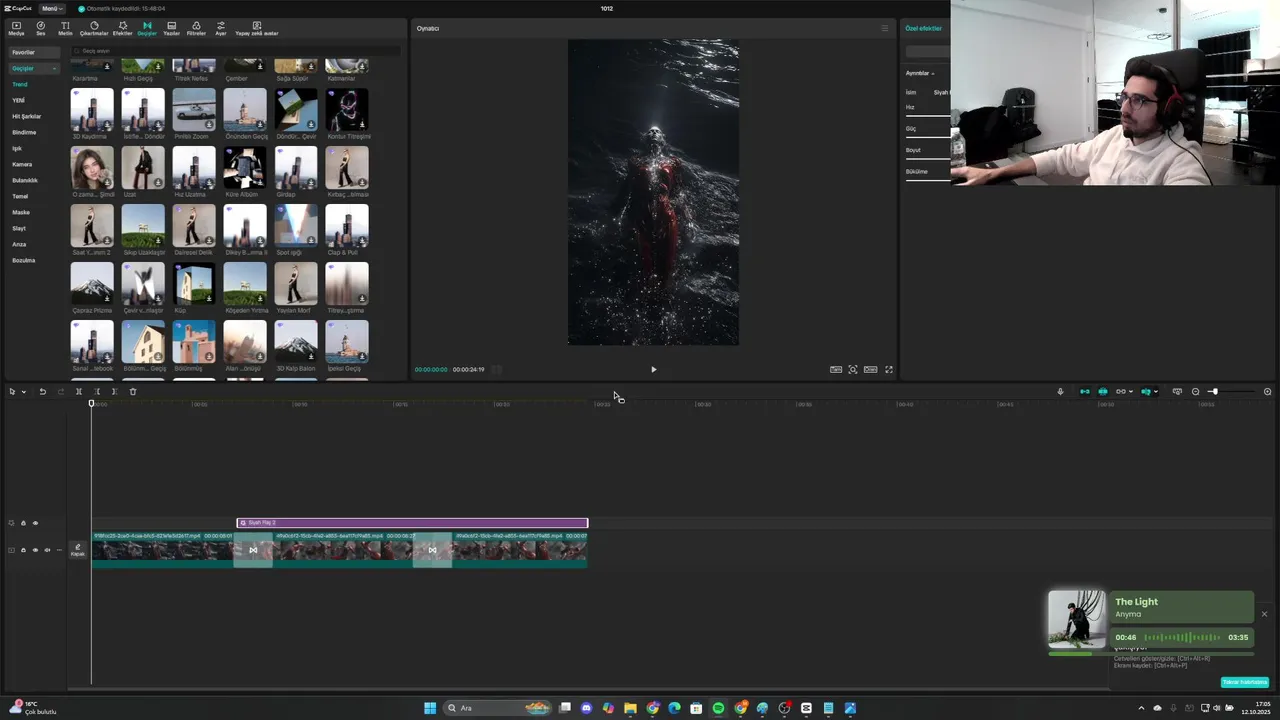Open the Çıkartmalar stickers tab
1280x720 pixels.
point(94,28)
